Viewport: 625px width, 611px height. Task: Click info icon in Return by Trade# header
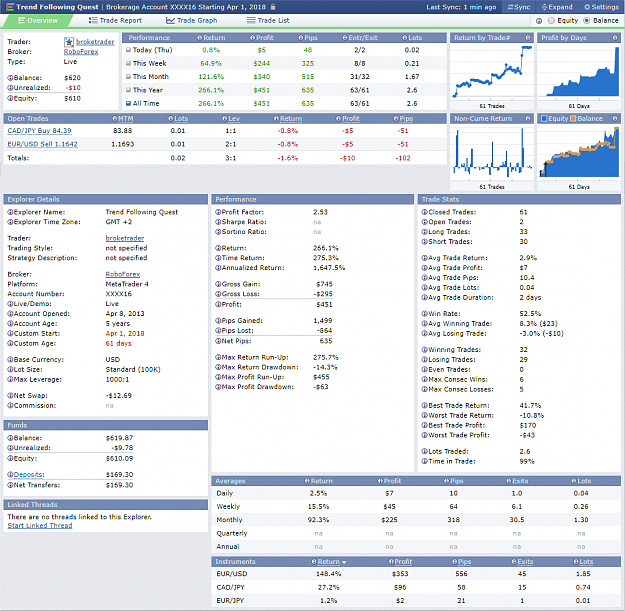[528, 37]
